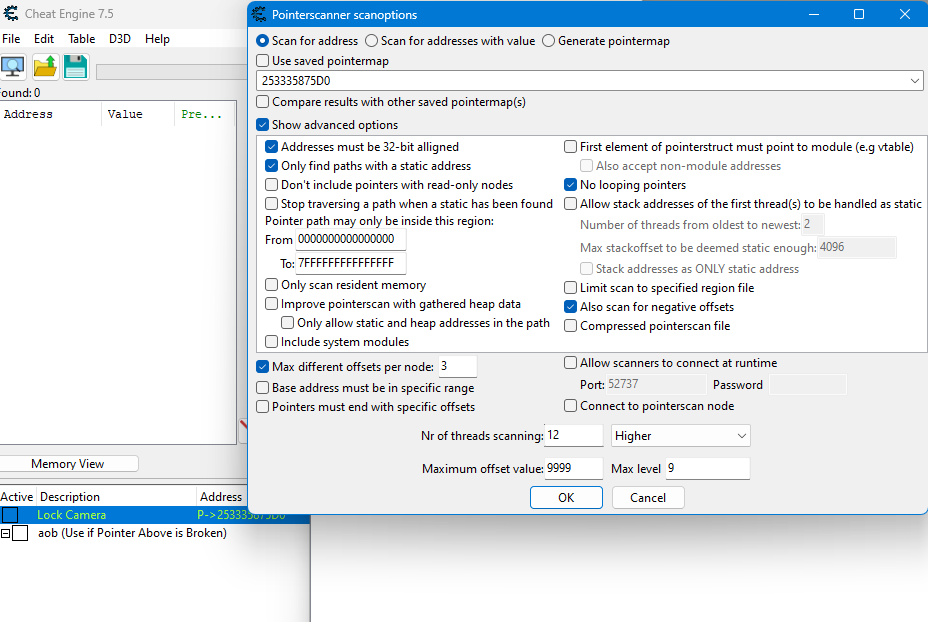Save the current cheat table

point(74,66)
